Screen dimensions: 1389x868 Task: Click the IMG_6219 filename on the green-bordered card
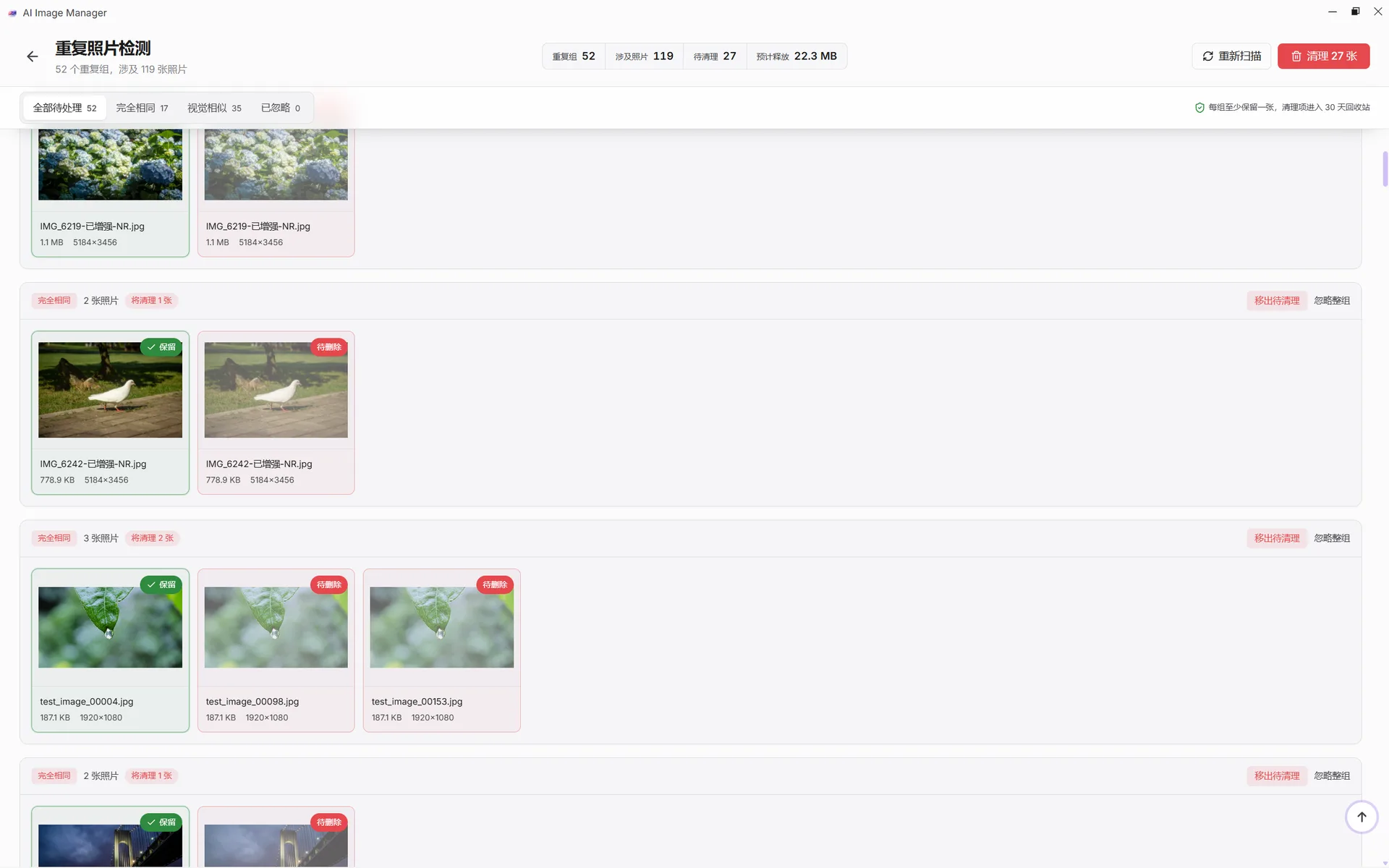click(x=92, y=226)
